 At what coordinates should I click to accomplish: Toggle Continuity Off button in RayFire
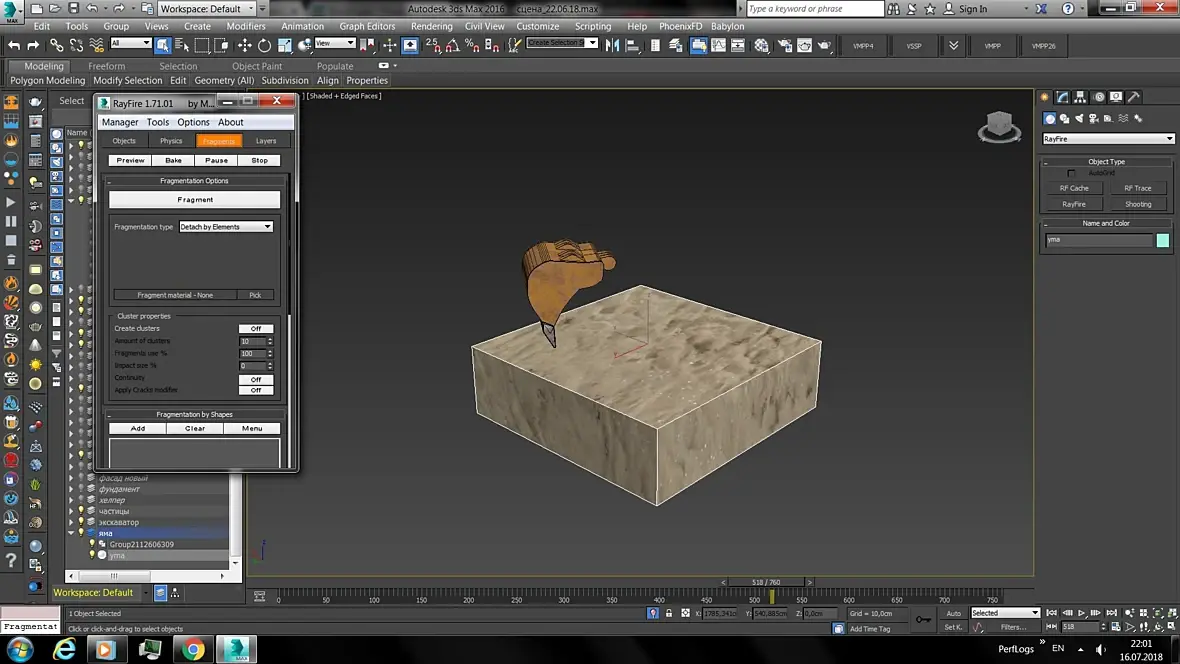tap(256, 379)
